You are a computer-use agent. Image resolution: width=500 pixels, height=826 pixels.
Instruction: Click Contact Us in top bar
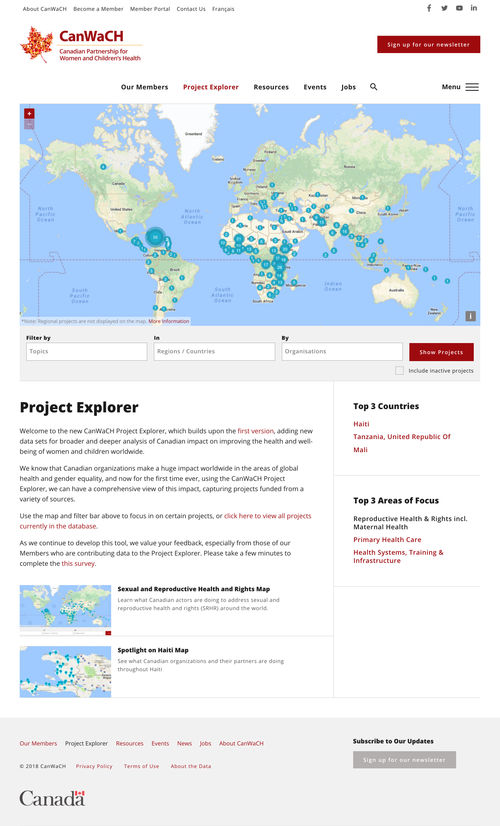tap(191, 9)
